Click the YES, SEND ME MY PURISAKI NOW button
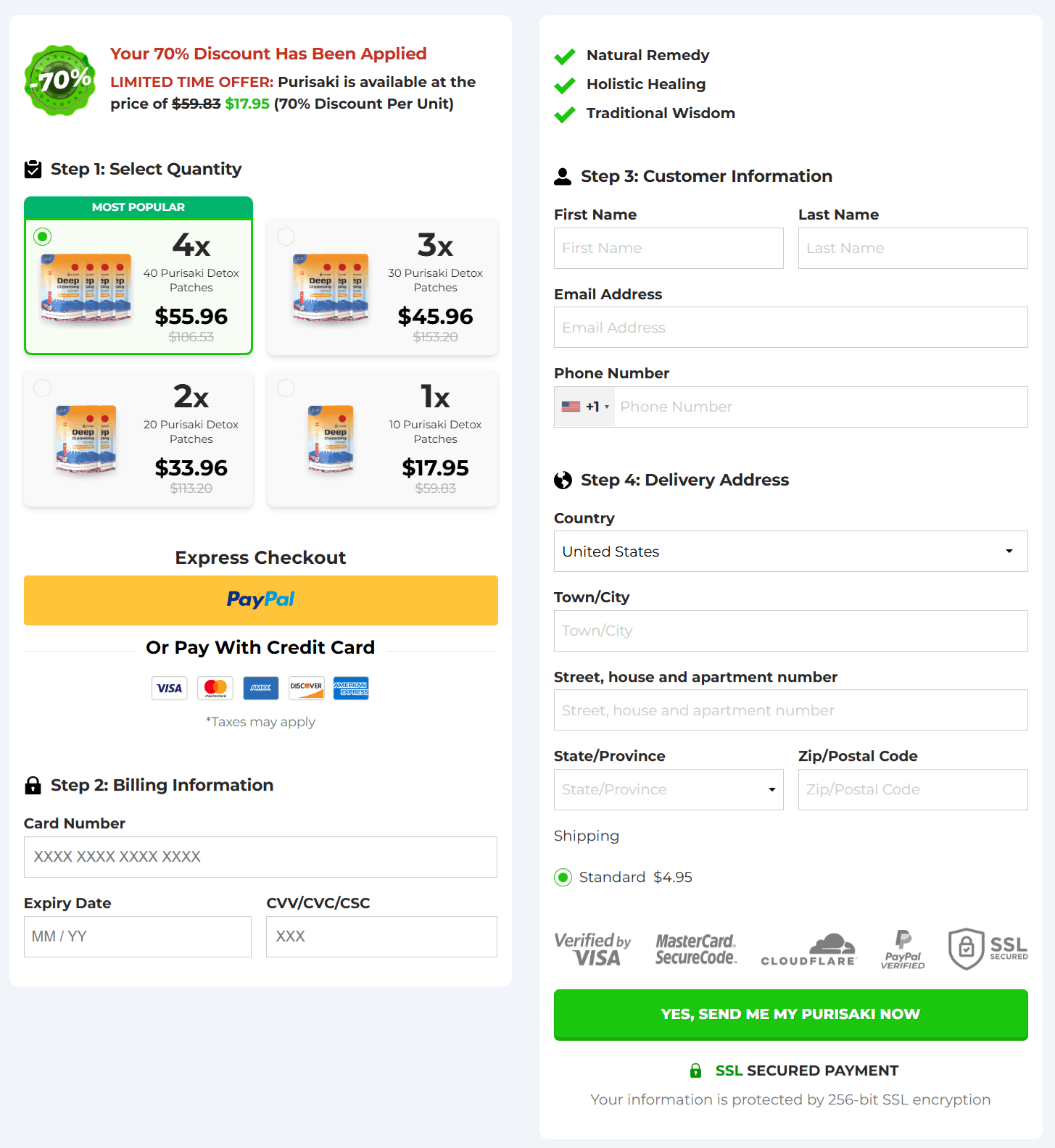This screenshot has height=1148, width=1055. point(790,1015)
